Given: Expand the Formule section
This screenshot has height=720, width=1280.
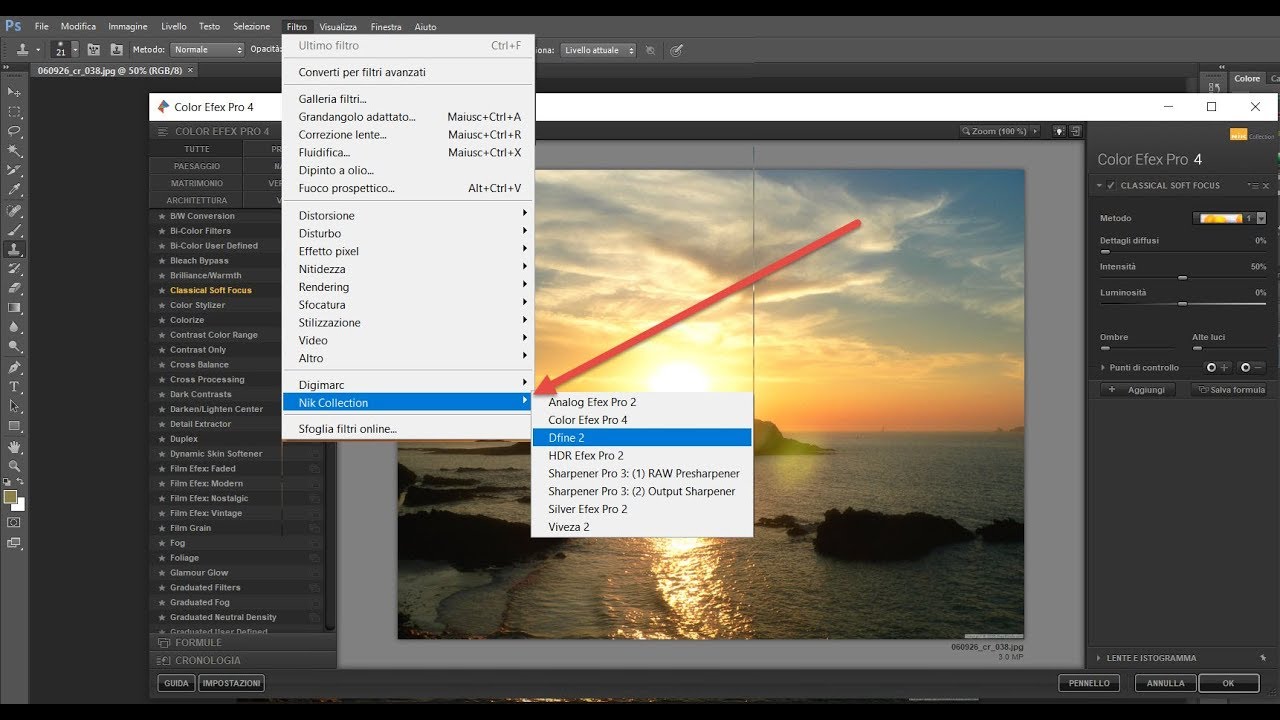Looking at the screenshot, I should [242, 643].
